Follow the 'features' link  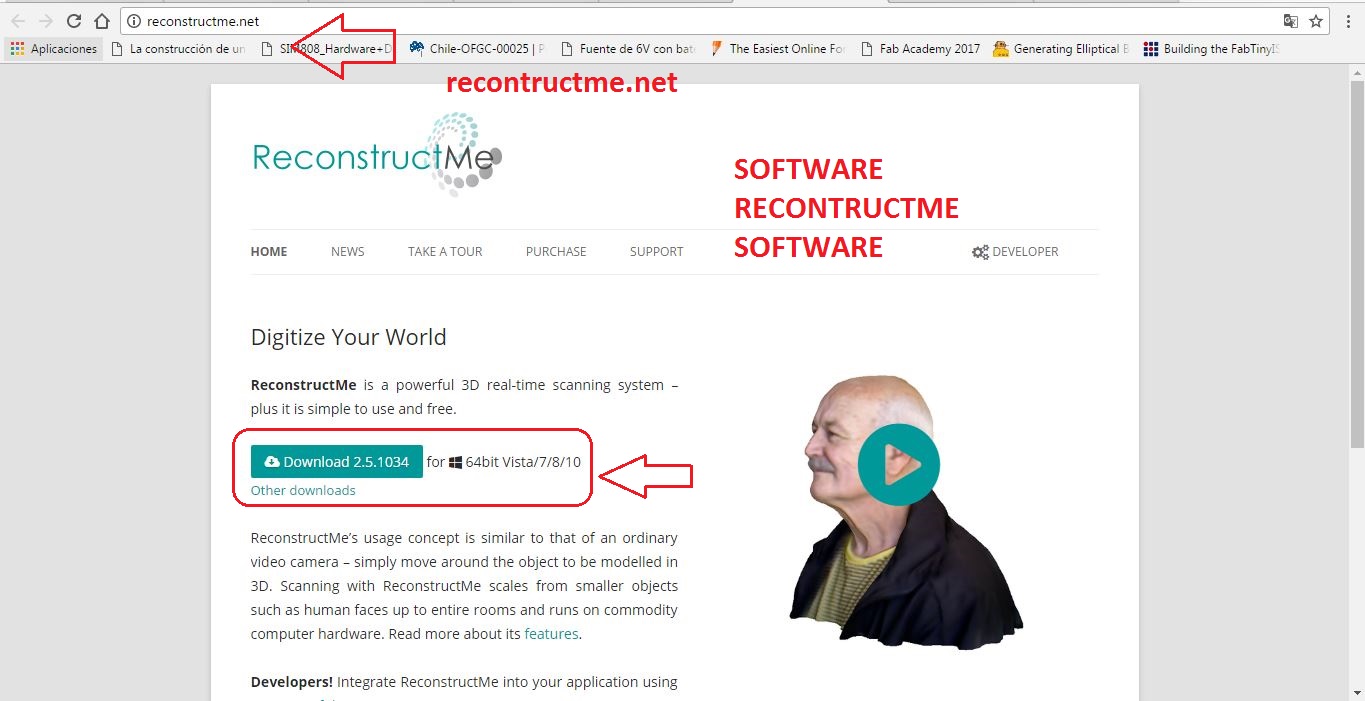(x=551, y=634)
